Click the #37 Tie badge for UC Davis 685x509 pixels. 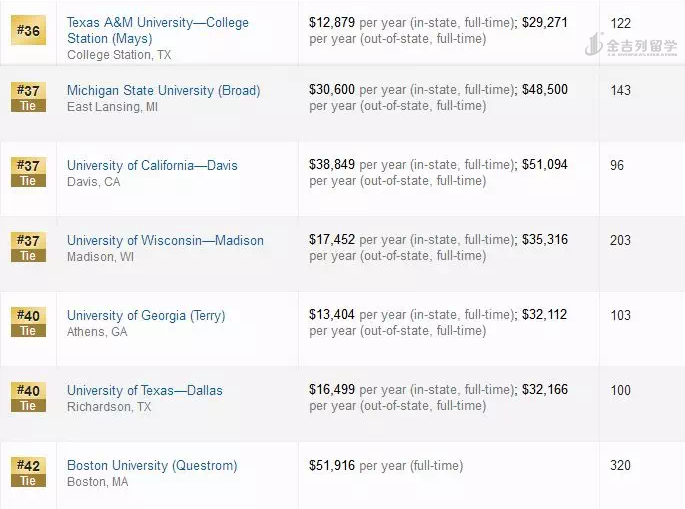28,172
